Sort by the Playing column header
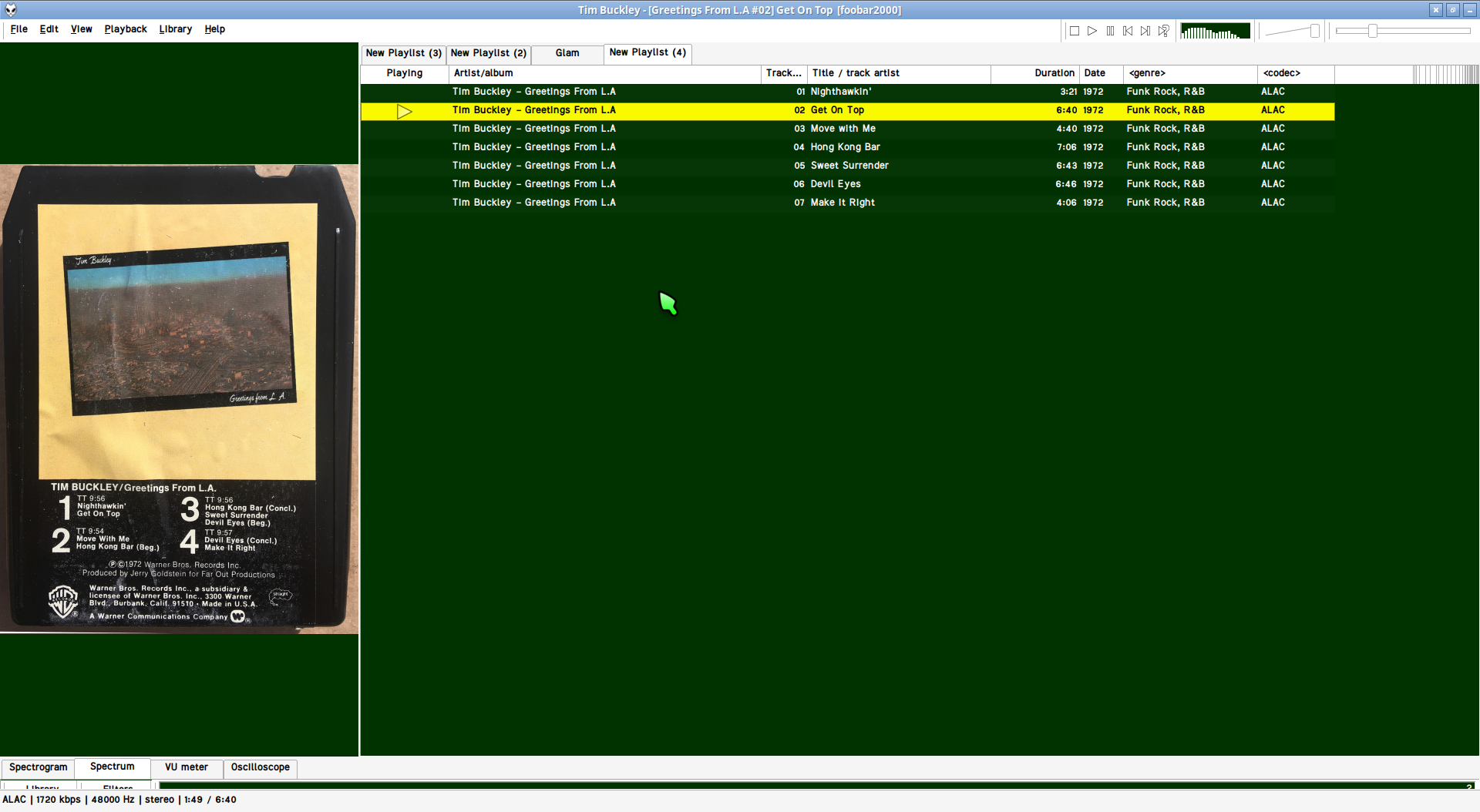 click(405, 73)
